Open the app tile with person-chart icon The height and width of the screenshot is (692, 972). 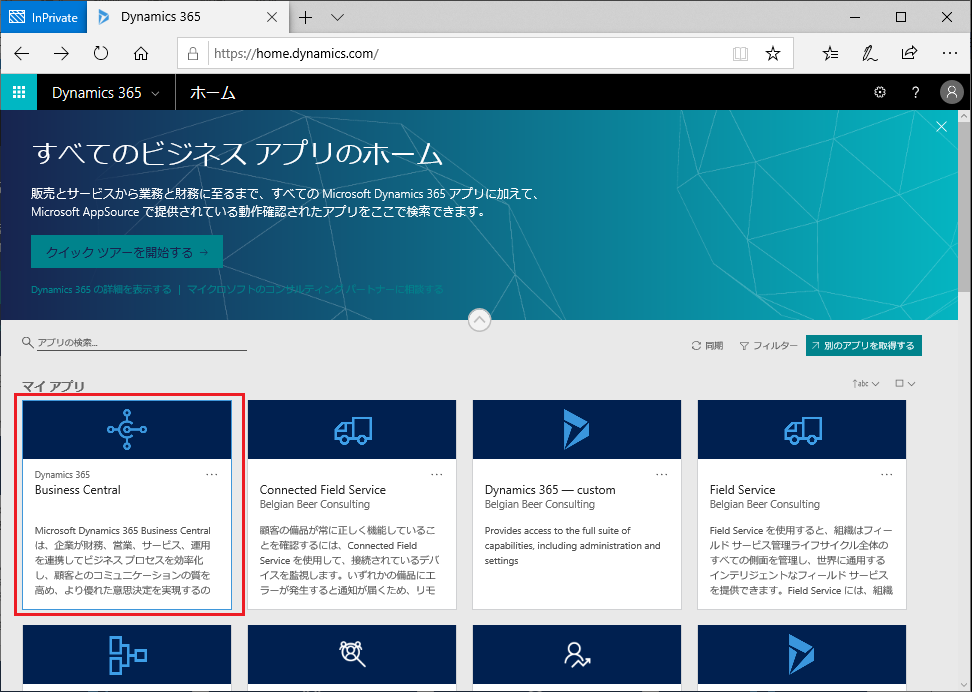pos(577,655)
